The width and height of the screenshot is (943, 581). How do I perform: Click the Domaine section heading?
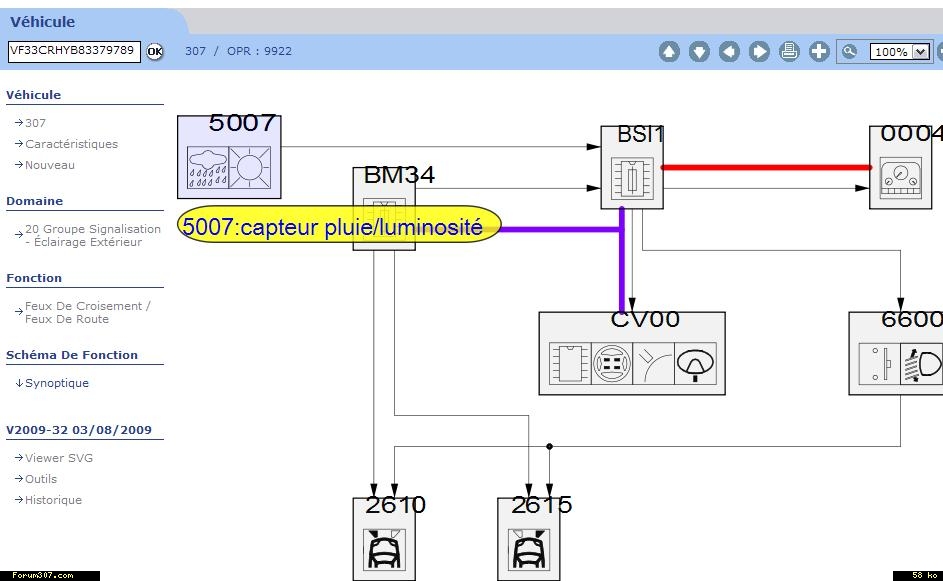pyautogui.click(x=34, y=201)
